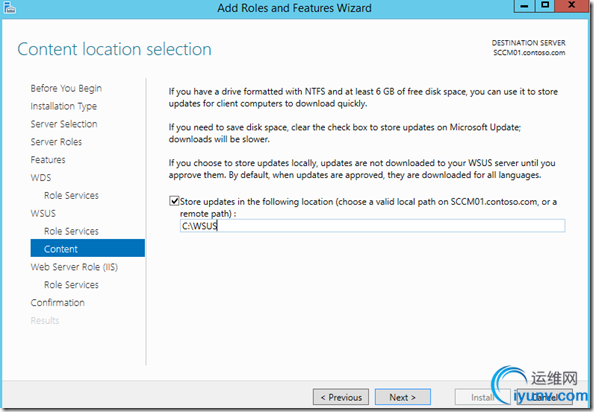The image size is (594, 412).
Task: Minimize the Add Roles and Features Wizard
Action: (x=524, y=6)
